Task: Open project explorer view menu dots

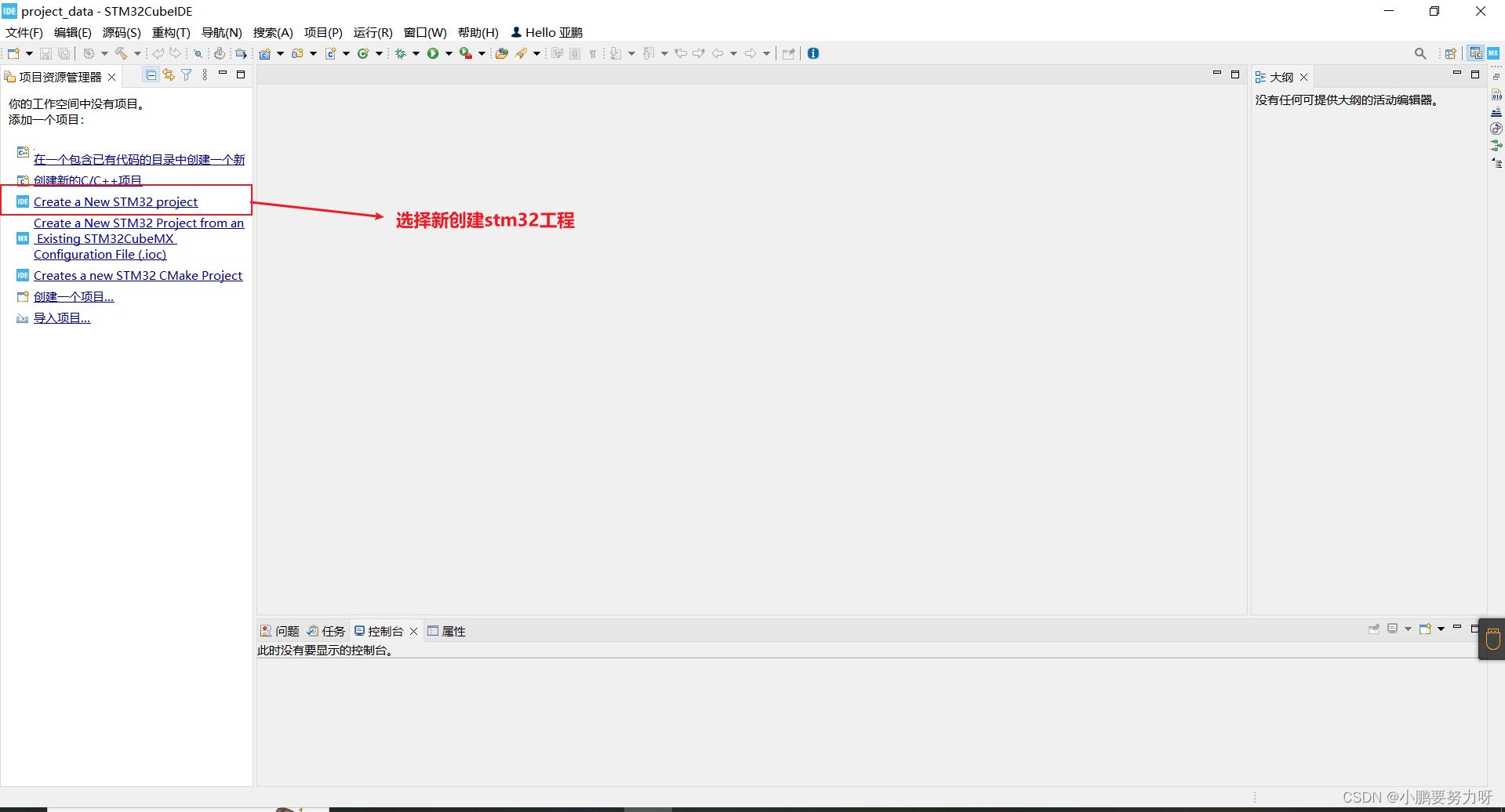Action: coord(205,74)
